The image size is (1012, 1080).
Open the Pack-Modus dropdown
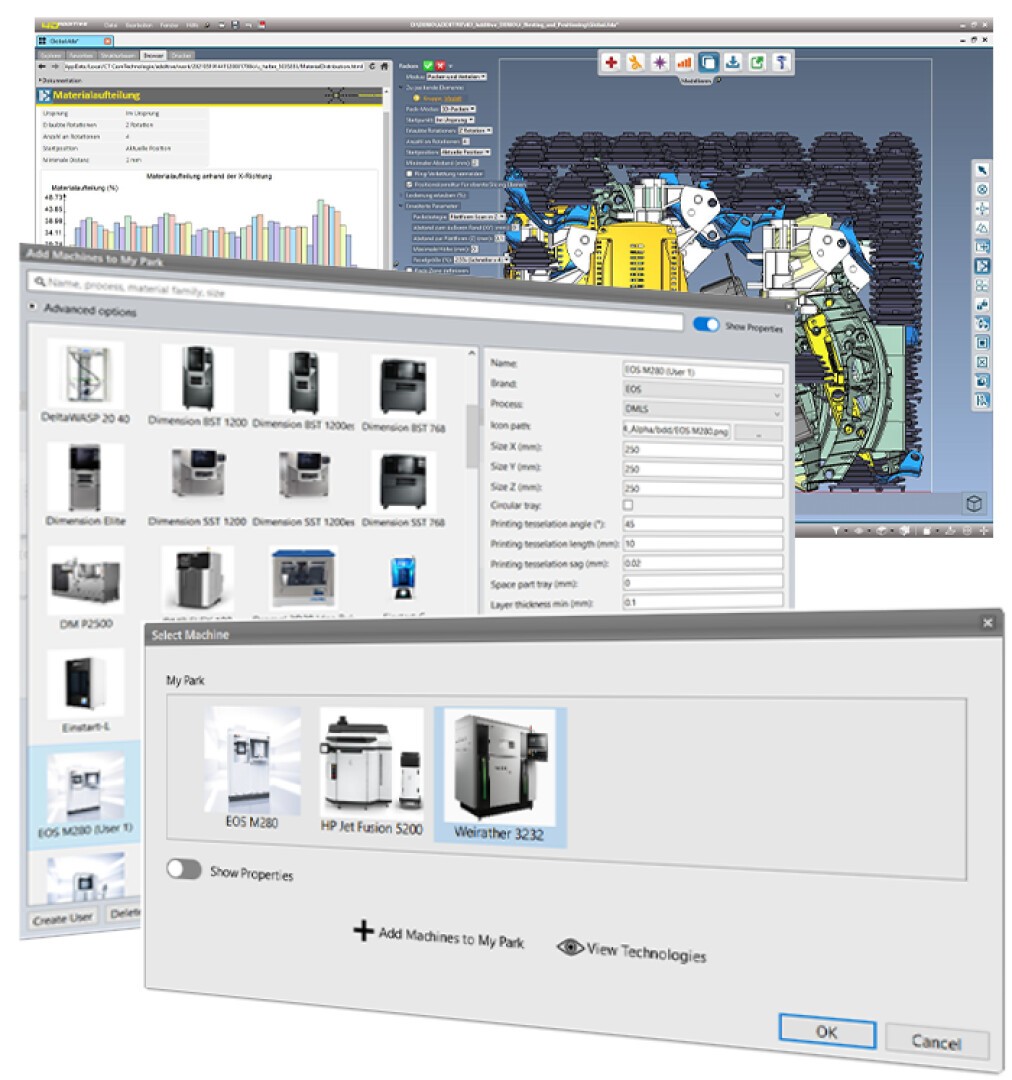458,109
